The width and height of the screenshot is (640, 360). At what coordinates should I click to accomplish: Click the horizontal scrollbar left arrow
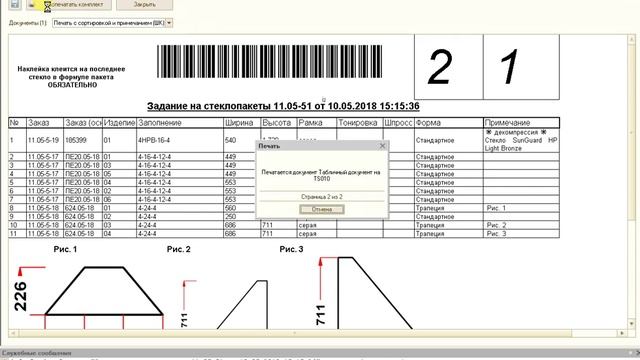pyautogui.click(x=13, y=333)
